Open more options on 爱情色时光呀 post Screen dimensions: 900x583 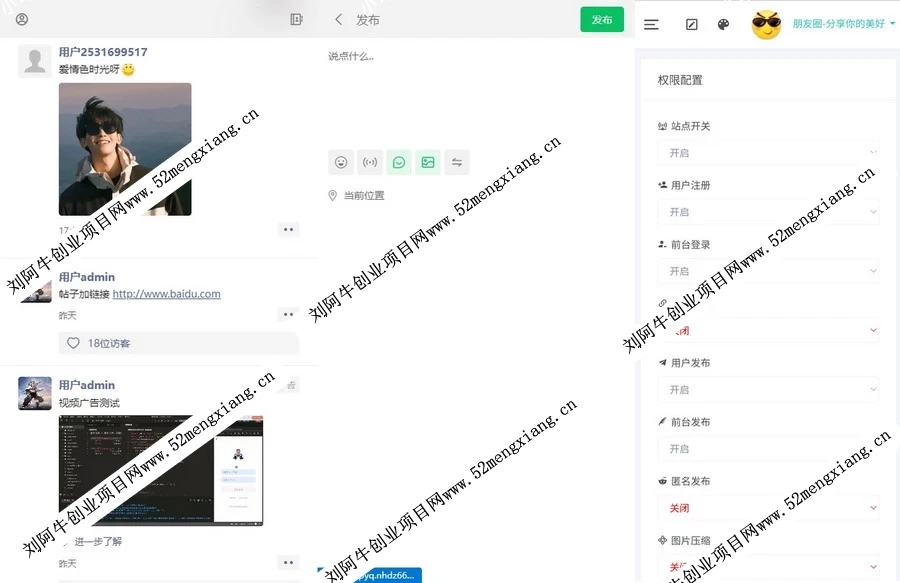click(x=288, y=230)
